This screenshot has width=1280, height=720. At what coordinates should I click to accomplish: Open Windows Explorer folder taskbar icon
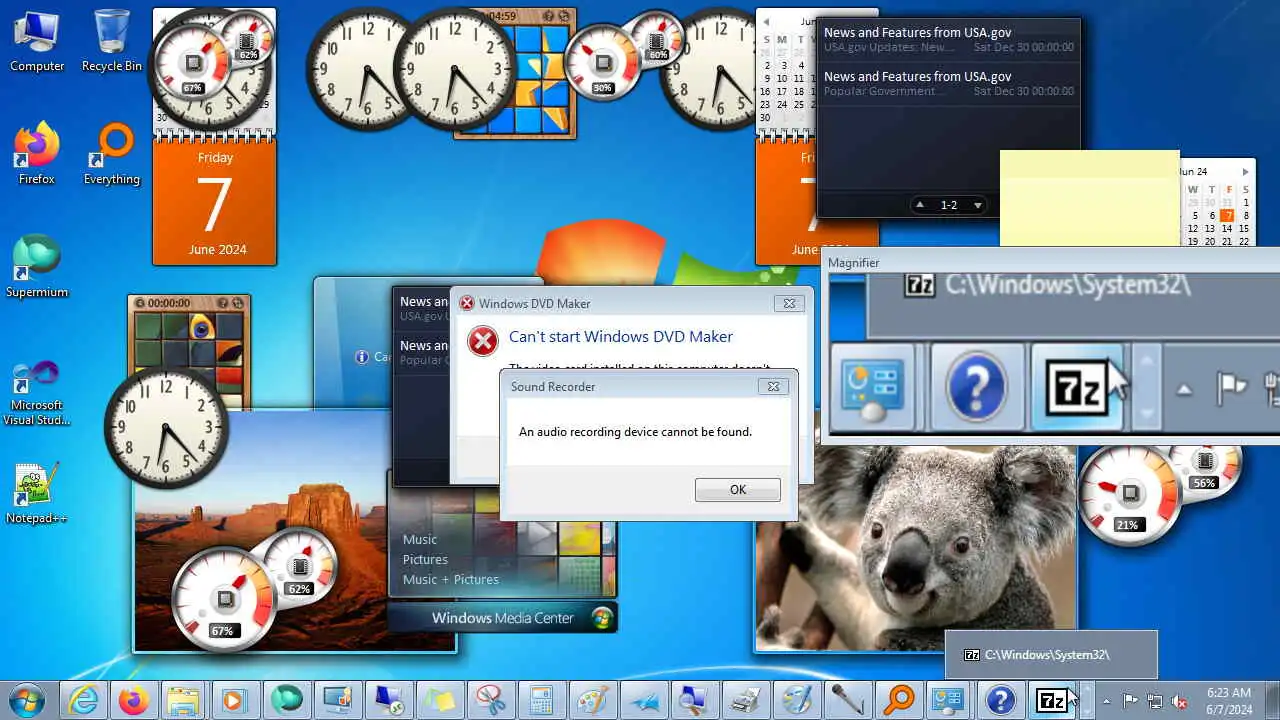(x=185, y=701)
